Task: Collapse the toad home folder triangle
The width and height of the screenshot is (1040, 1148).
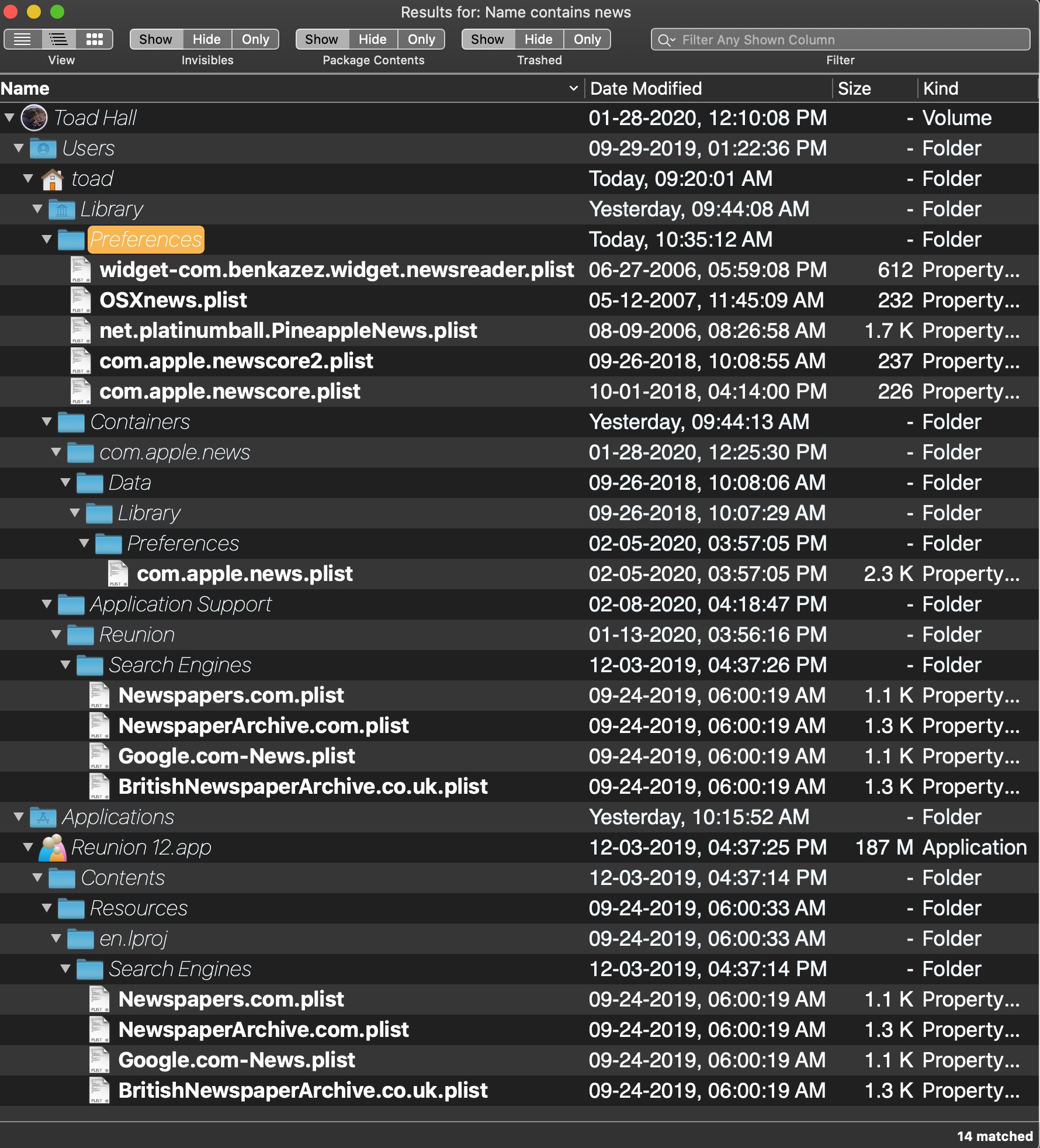Action: 28,178
